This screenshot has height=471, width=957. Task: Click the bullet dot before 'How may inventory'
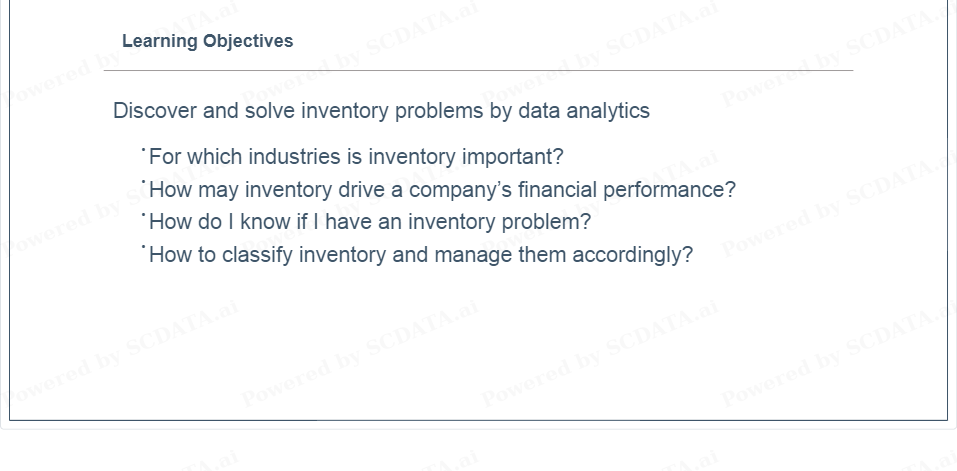[143, 181]
